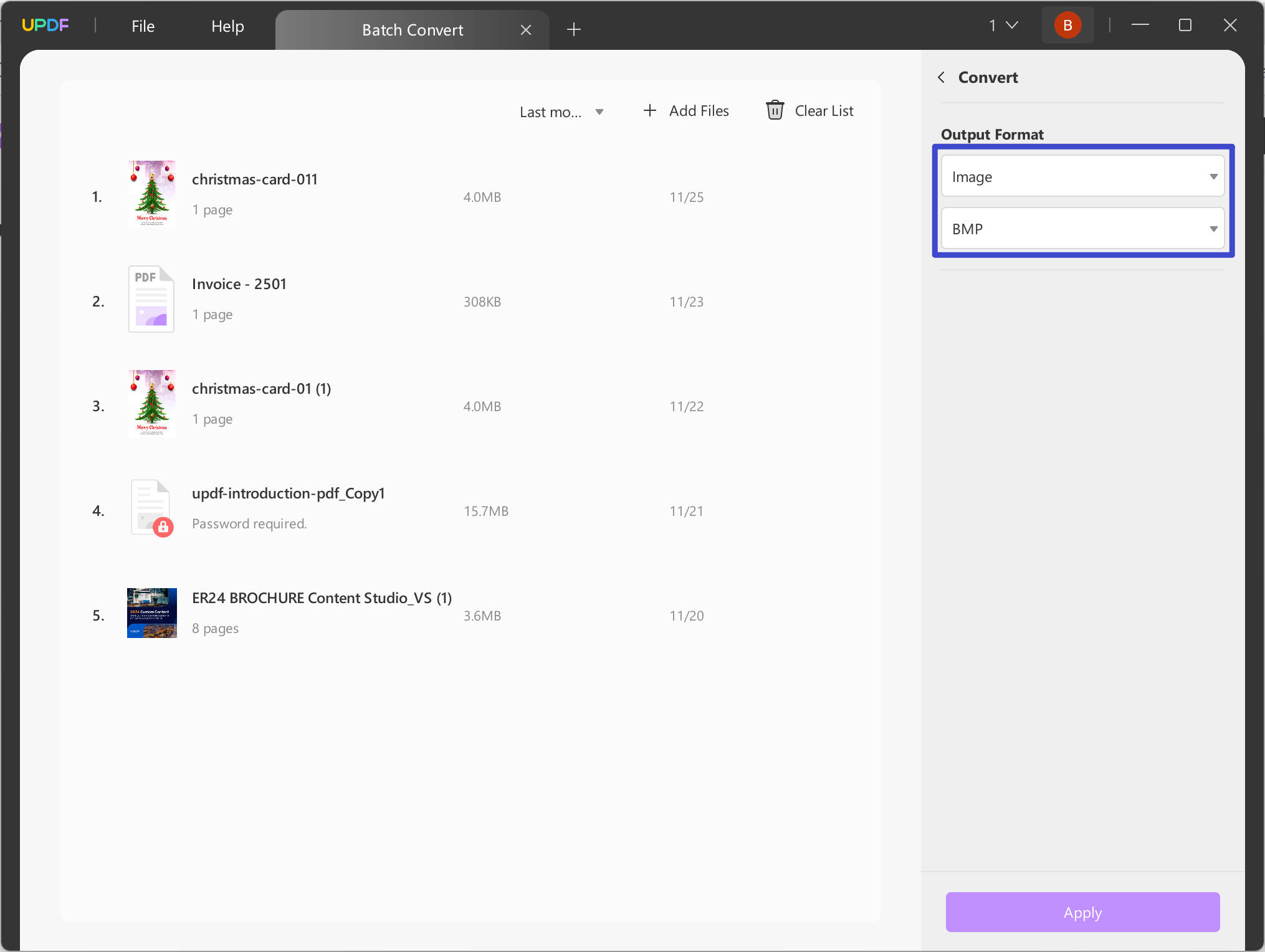Expand the BMP image type dropdown
Image resolution: width=1265 pixels, height=952 pixels.
point(1082,229)
